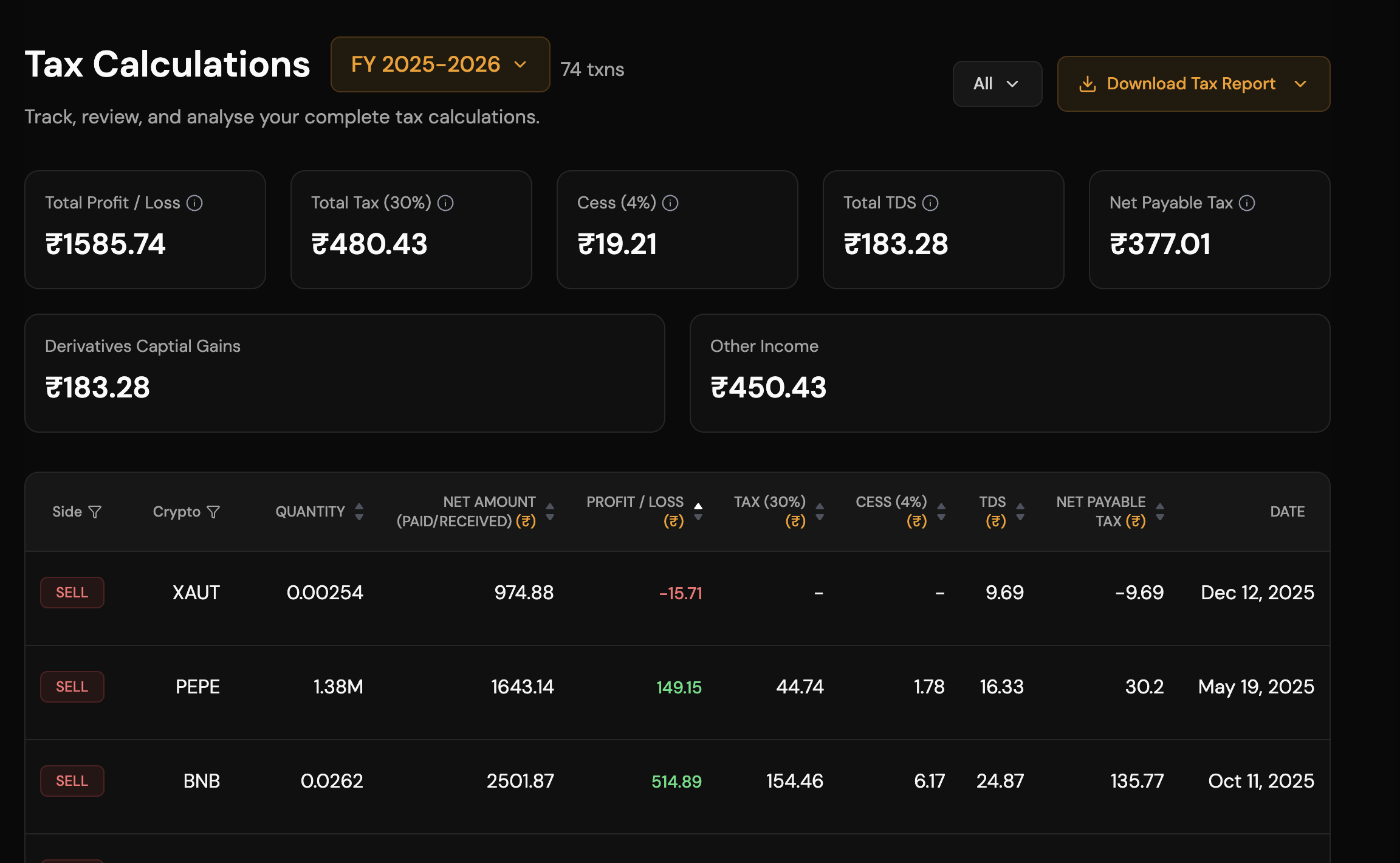The image size is (1400, 863).
Task: Sort by Tax (30%) column arrows
Action: 820,512
